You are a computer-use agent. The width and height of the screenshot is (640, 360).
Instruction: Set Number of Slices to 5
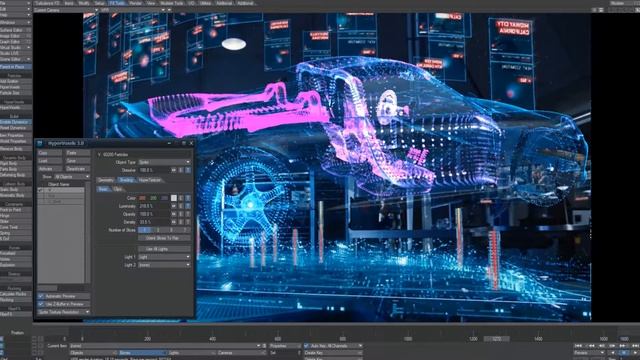click(x=171, y=230)
